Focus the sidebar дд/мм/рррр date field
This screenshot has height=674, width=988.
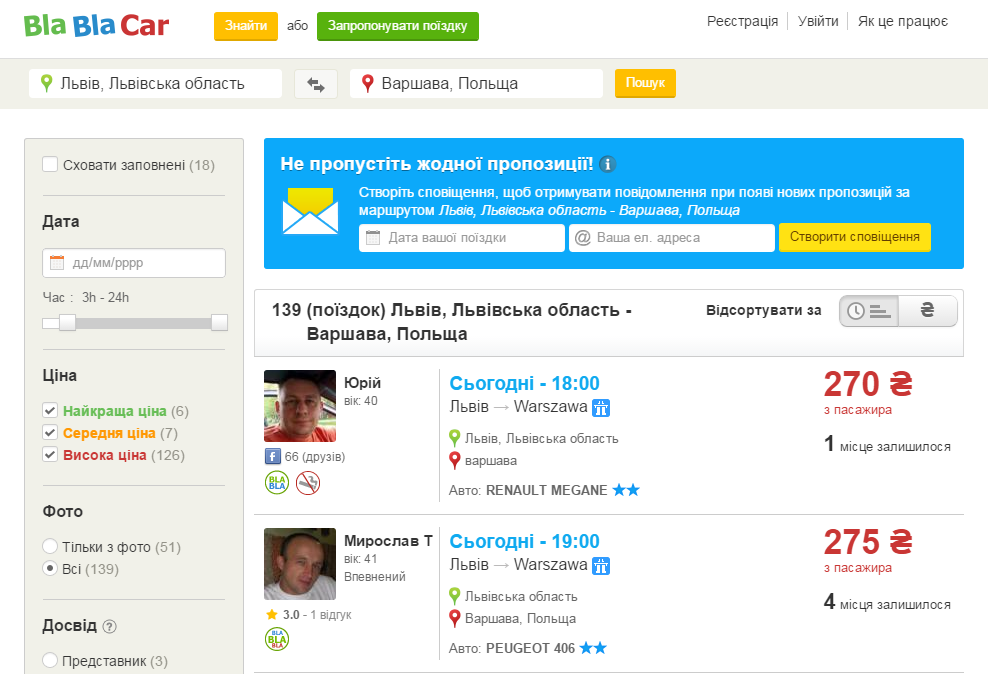(134, 263)
